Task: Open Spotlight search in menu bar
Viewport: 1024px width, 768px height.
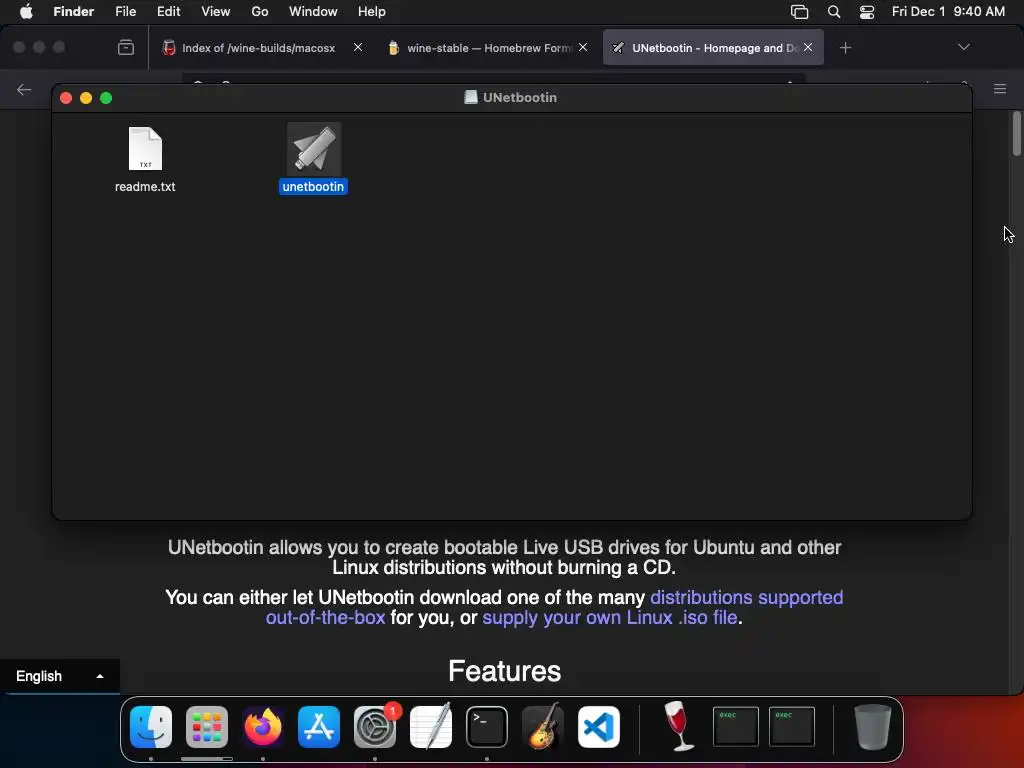Action: pyautogui.click(x=834, y=12)
